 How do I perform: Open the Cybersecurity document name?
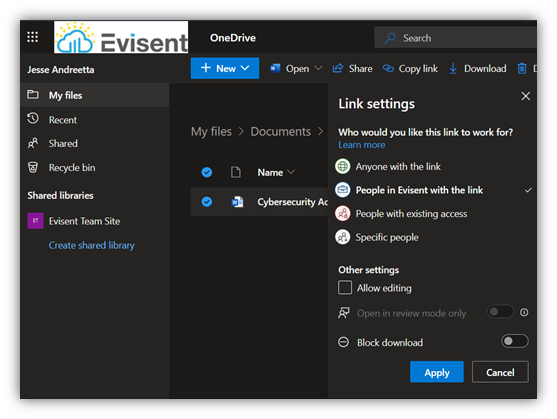tap(292, 202)
